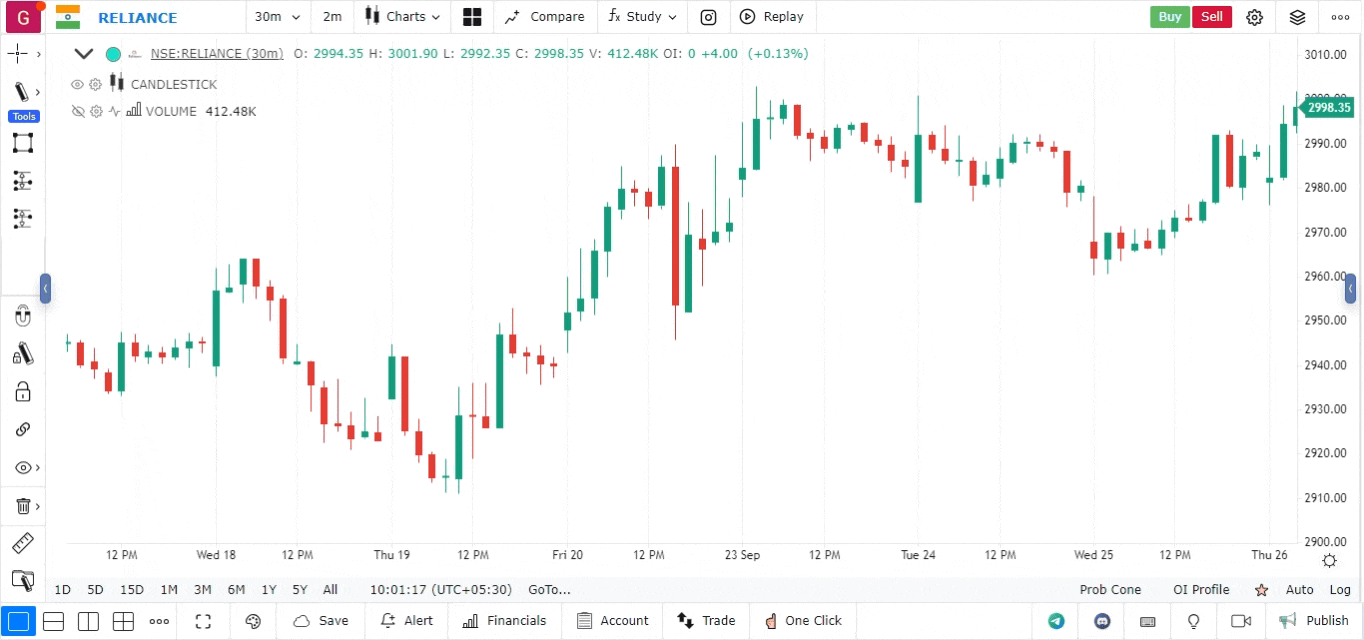Open the layers icon at top right
This screenshot has height=640, width=1364.
(x=1297, y=17)
